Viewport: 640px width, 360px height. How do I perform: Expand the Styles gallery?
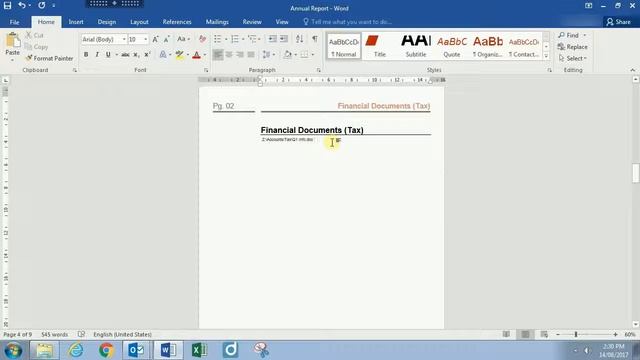point(546,56)
